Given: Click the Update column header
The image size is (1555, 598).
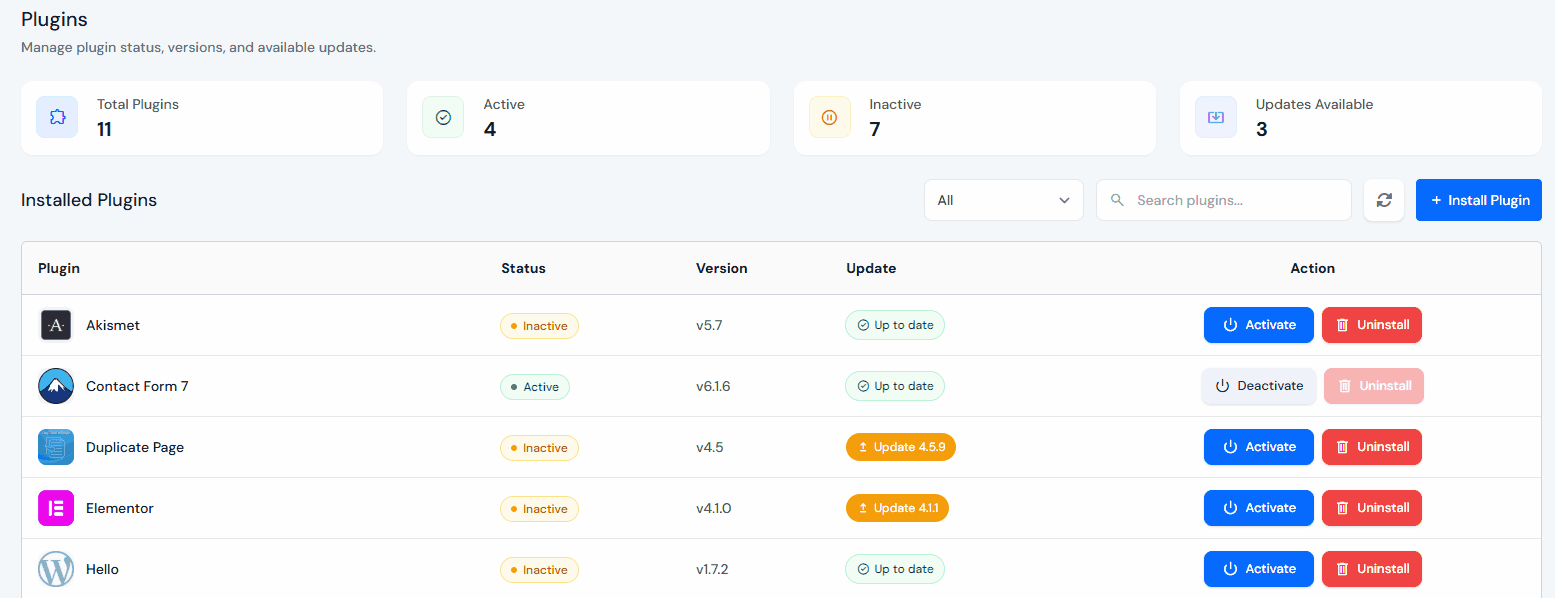Looking at the screenshot, I should pos(871,268).
